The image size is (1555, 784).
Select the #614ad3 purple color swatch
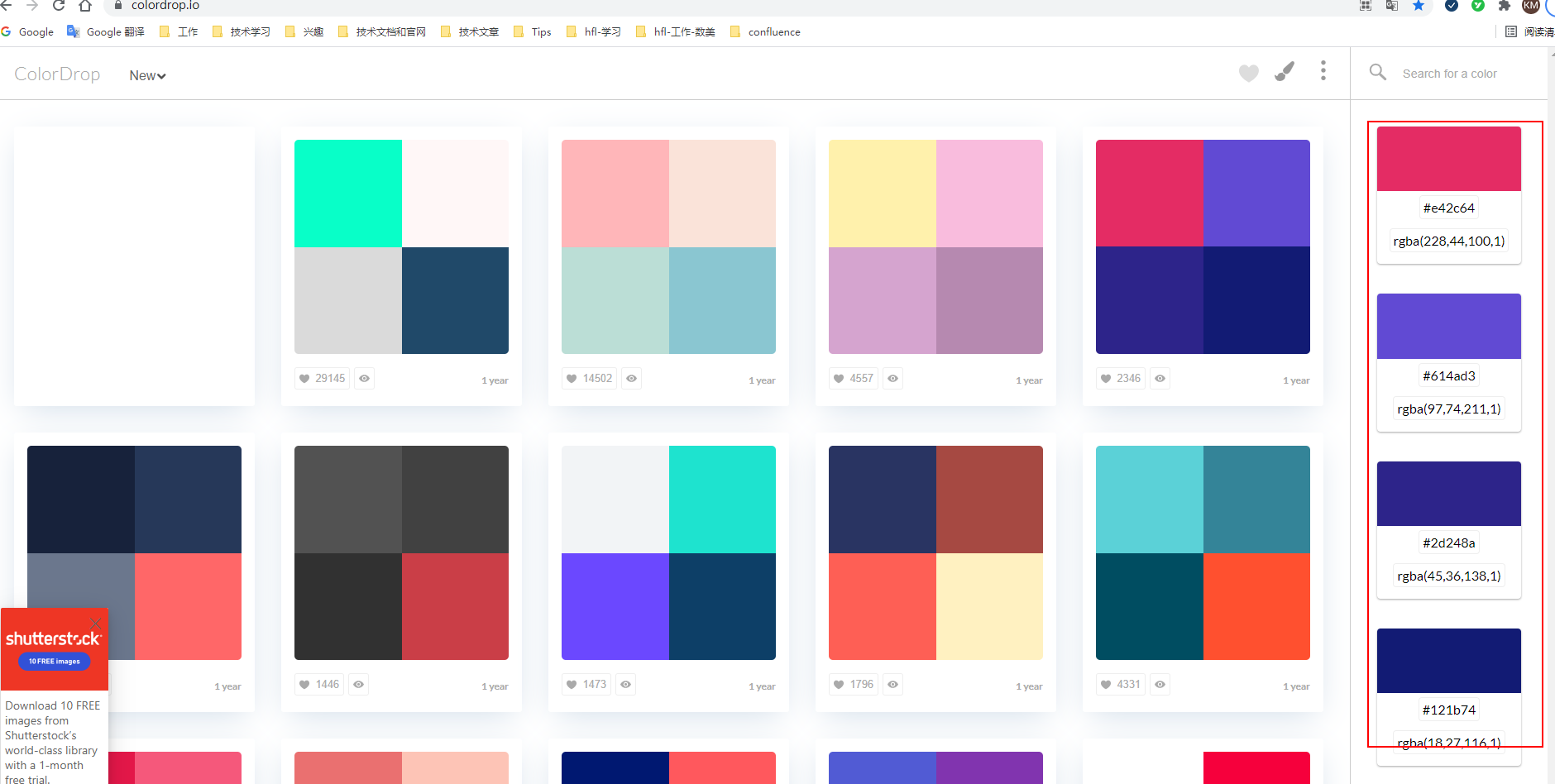(x=1449, y=326)
